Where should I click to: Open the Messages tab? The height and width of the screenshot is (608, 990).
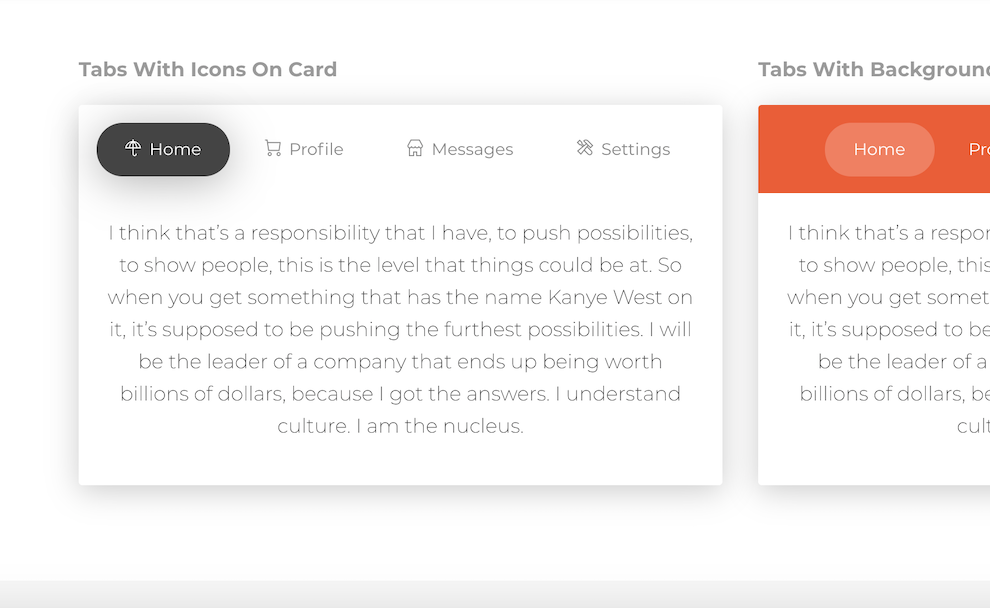(x=459, y=148)
